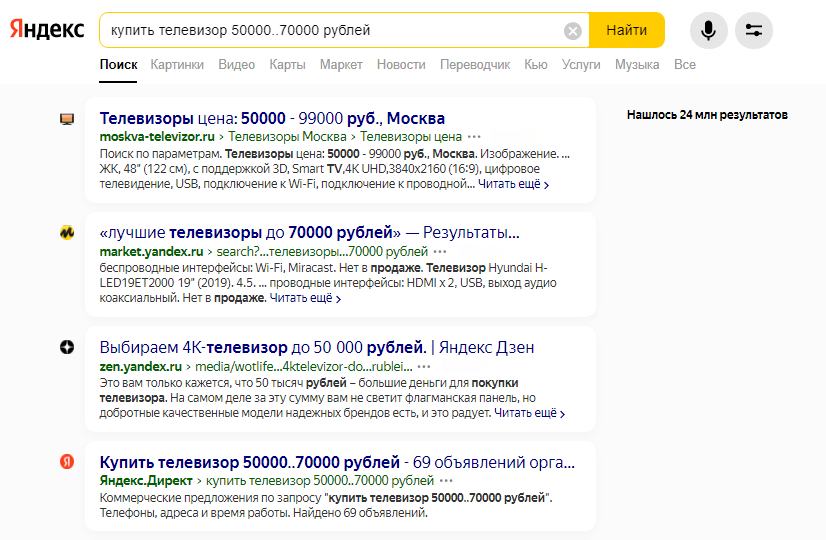Screen dimensions: 826x540
Task: Open the moskva-televizor.ru domain link
Action: (x=157, y=137)
